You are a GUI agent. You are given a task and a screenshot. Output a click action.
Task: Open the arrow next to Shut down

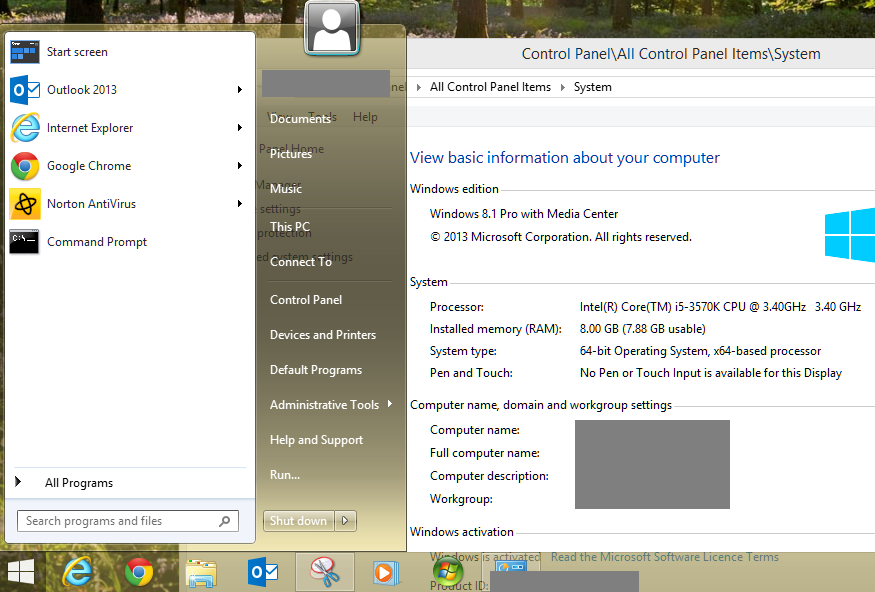[345, 521]
